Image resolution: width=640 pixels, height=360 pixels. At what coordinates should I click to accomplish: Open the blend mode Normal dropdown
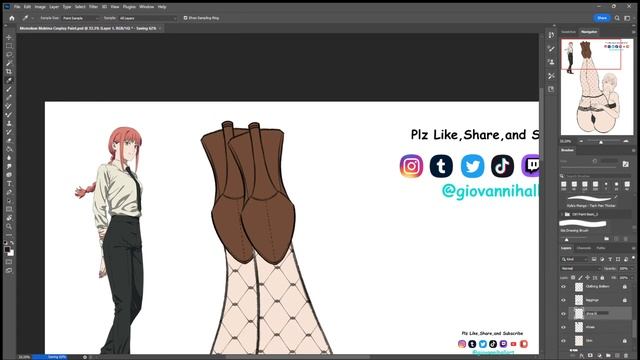tap(581, 269)
